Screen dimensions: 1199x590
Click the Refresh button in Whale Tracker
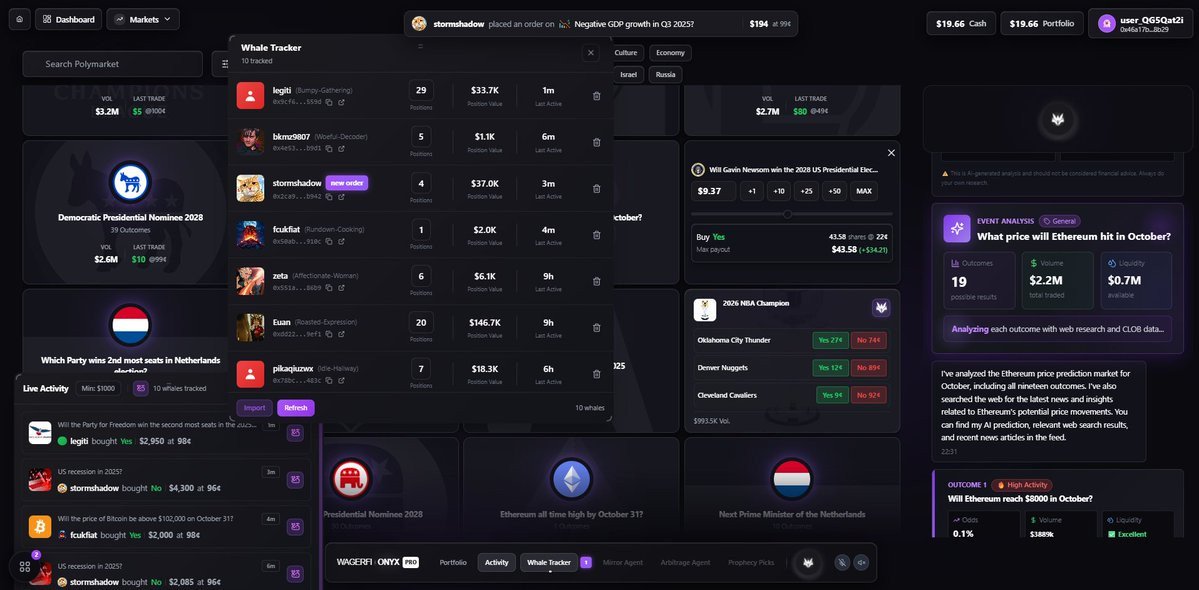tap(296, 407)
